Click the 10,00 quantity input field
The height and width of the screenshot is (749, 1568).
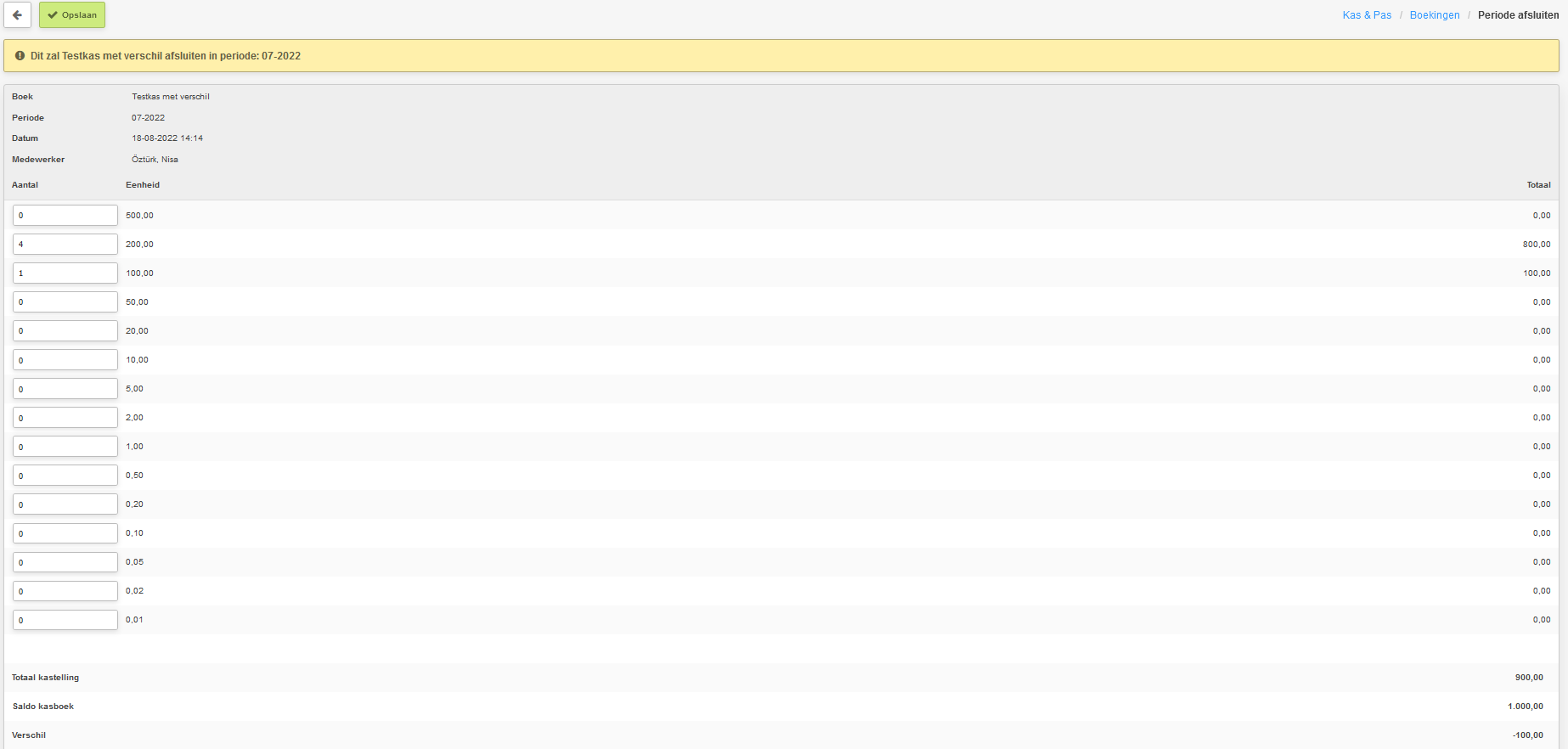pos(65,360)
